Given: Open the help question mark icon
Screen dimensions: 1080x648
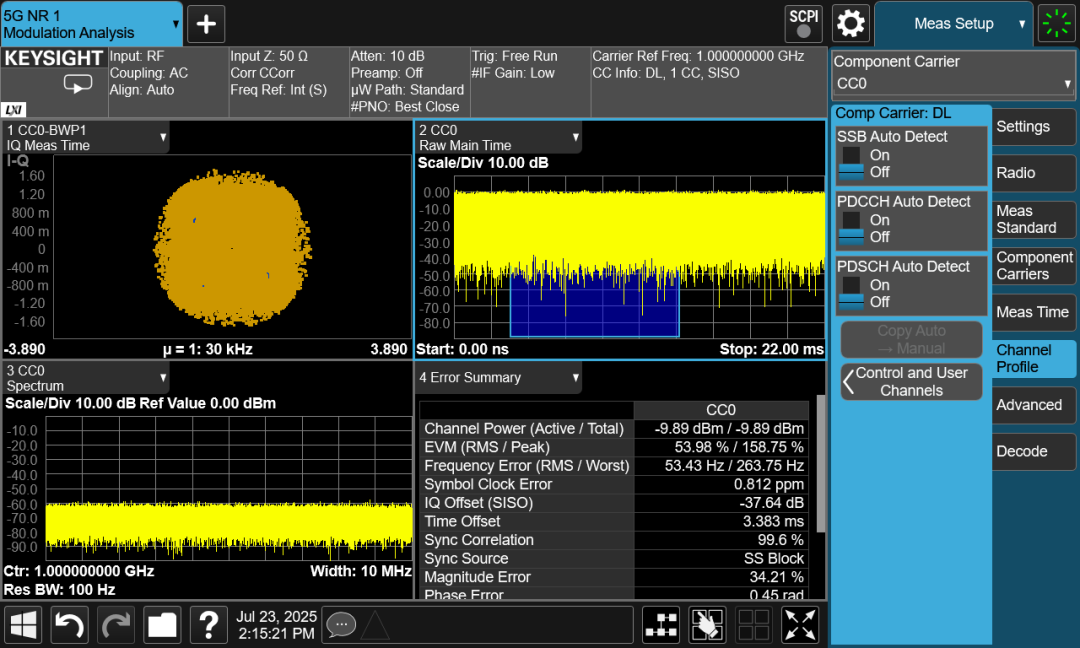Looking at the screenshot, I should (x=208, y=625).
